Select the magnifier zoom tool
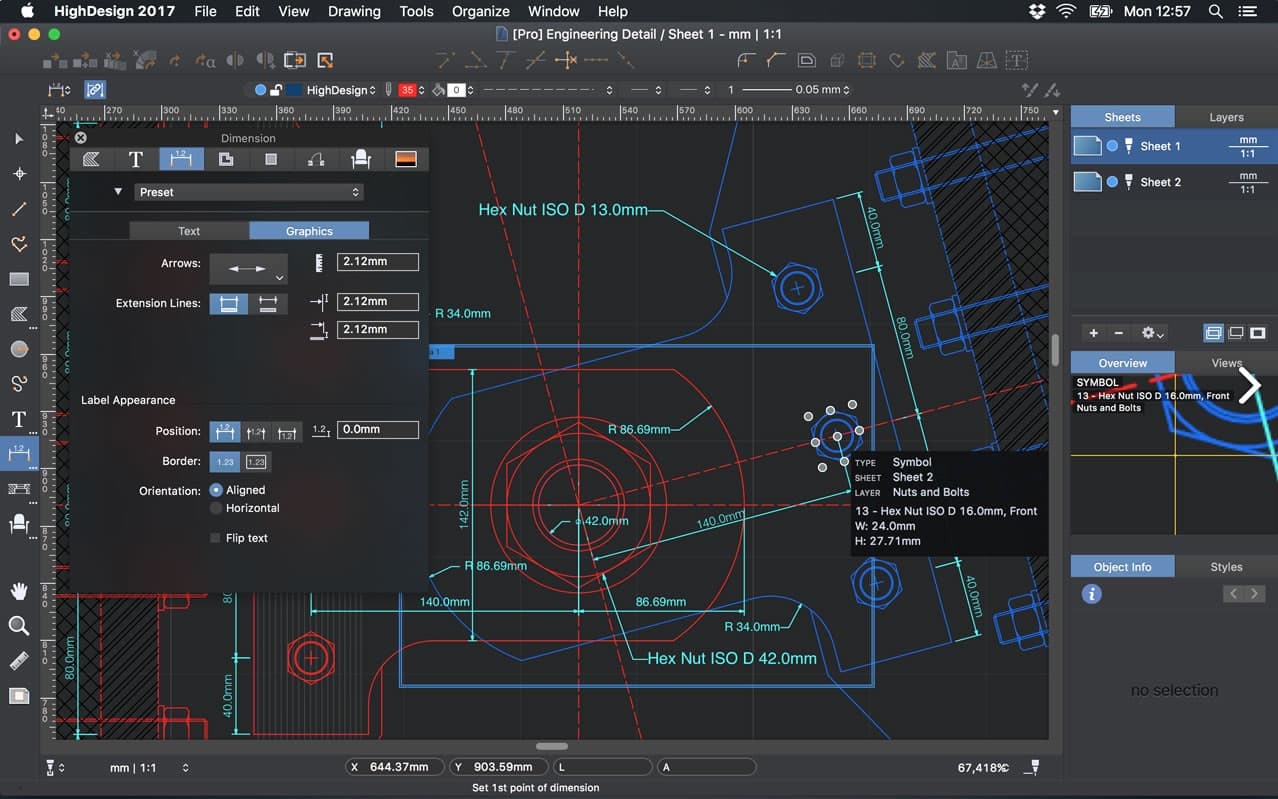This screenshot has height=799, width=1278. coord(19,626)
